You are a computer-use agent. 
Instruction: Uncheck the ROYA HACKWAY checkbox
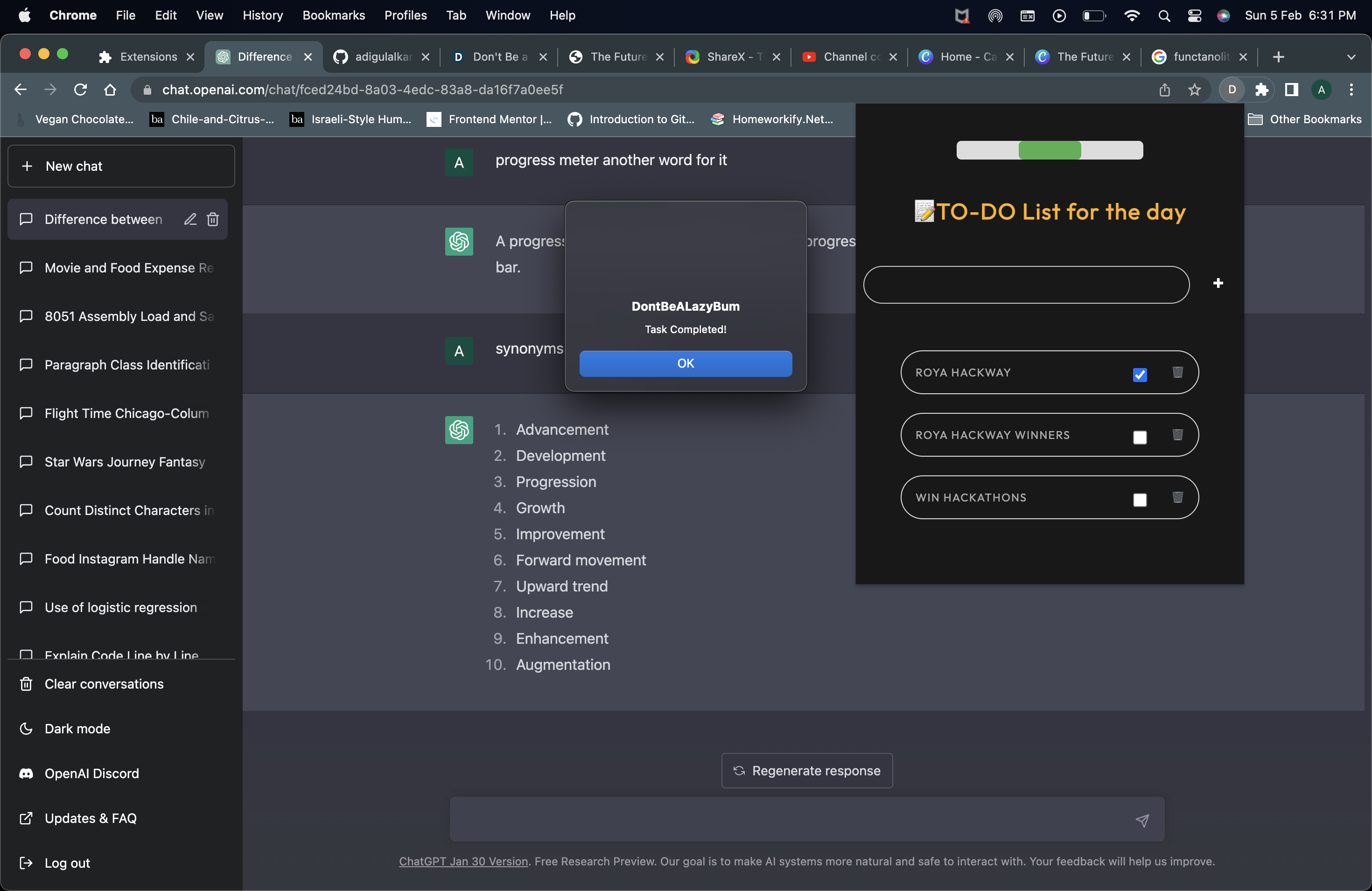click(1139, 375)
